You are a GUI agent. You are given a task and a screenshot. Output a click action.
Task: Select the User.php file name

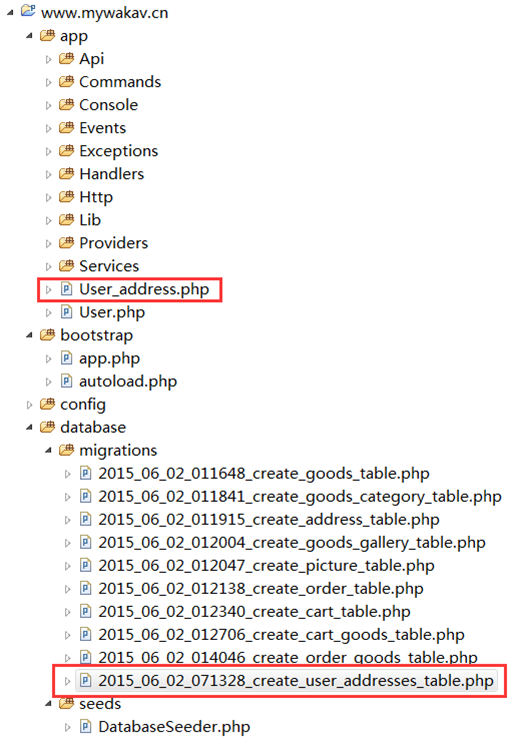112,313
